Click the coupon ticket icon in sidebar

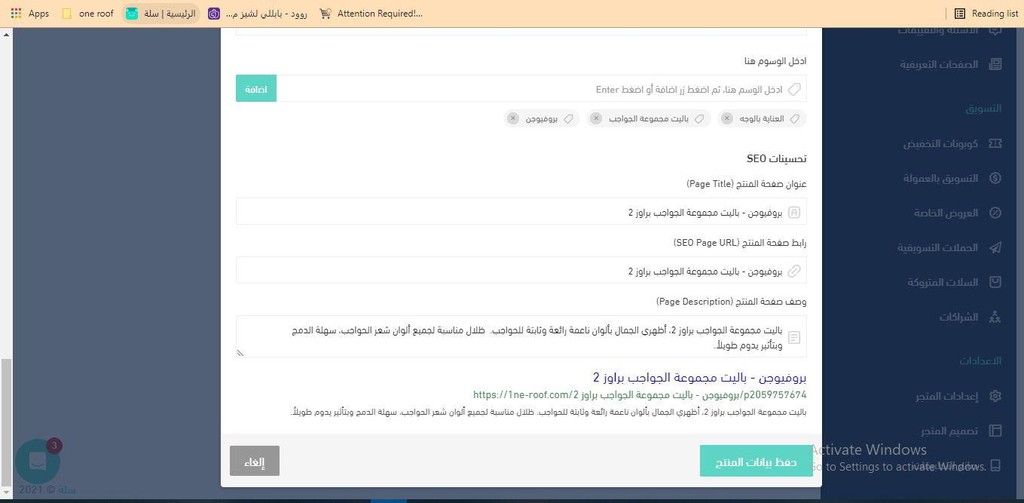point(995,144)
